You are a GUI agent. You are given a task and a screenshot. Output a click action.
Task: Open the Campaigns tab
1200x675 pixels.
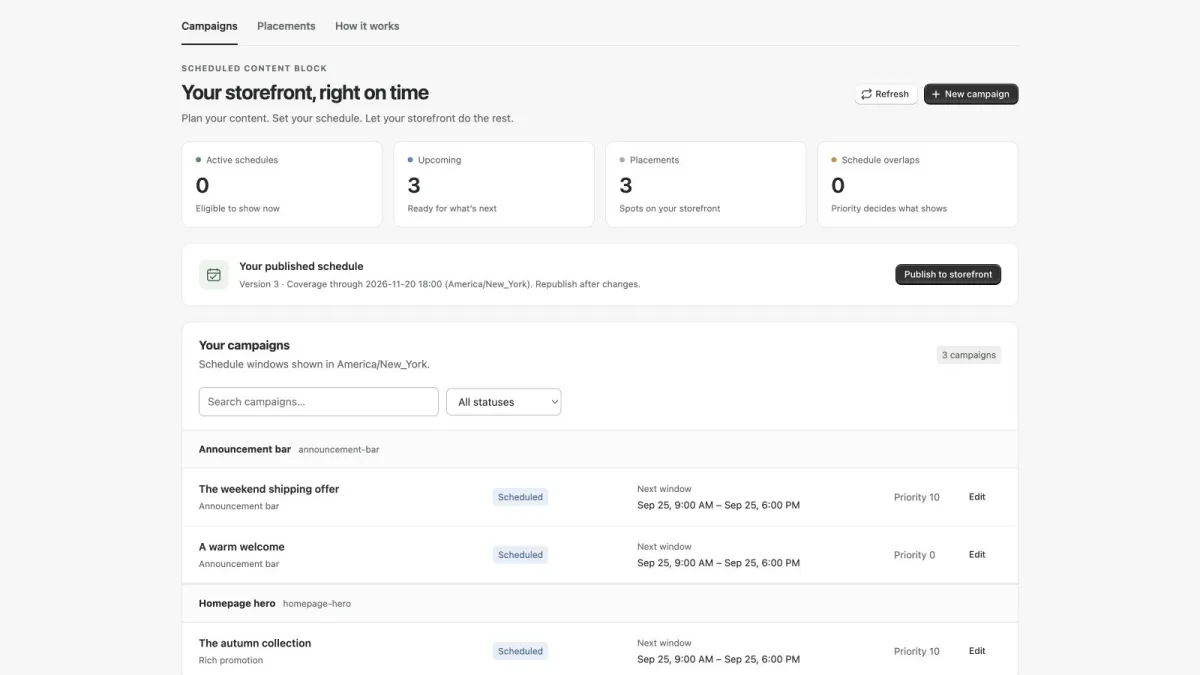click(x=209, y=26)
